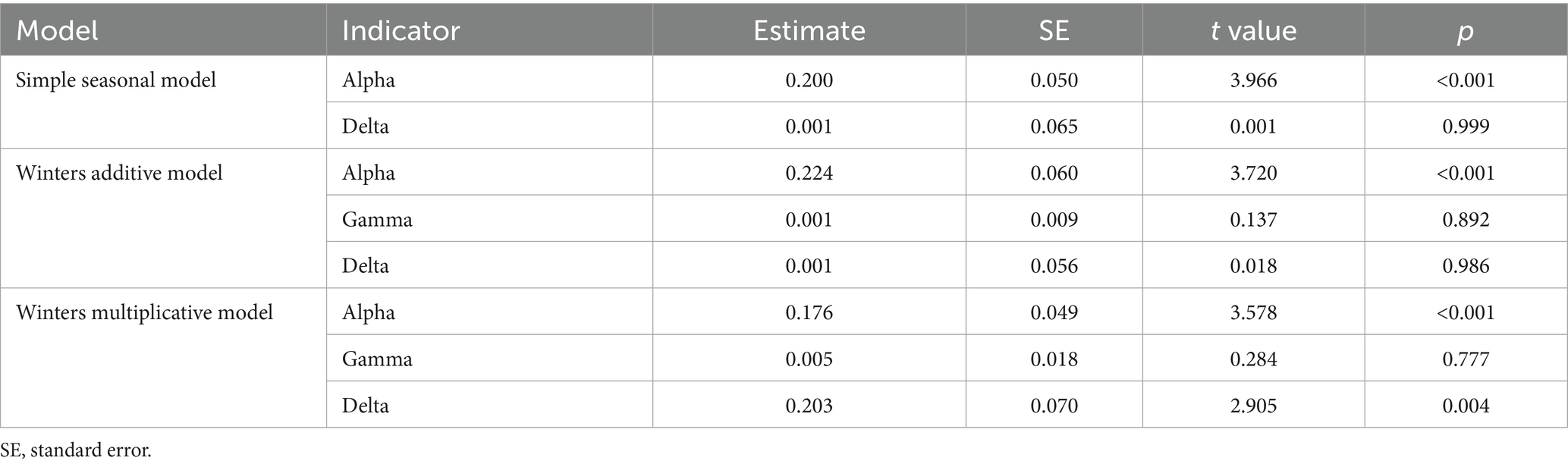
Task: Click estimate value 0.176
Action: [x=809, y=312]
